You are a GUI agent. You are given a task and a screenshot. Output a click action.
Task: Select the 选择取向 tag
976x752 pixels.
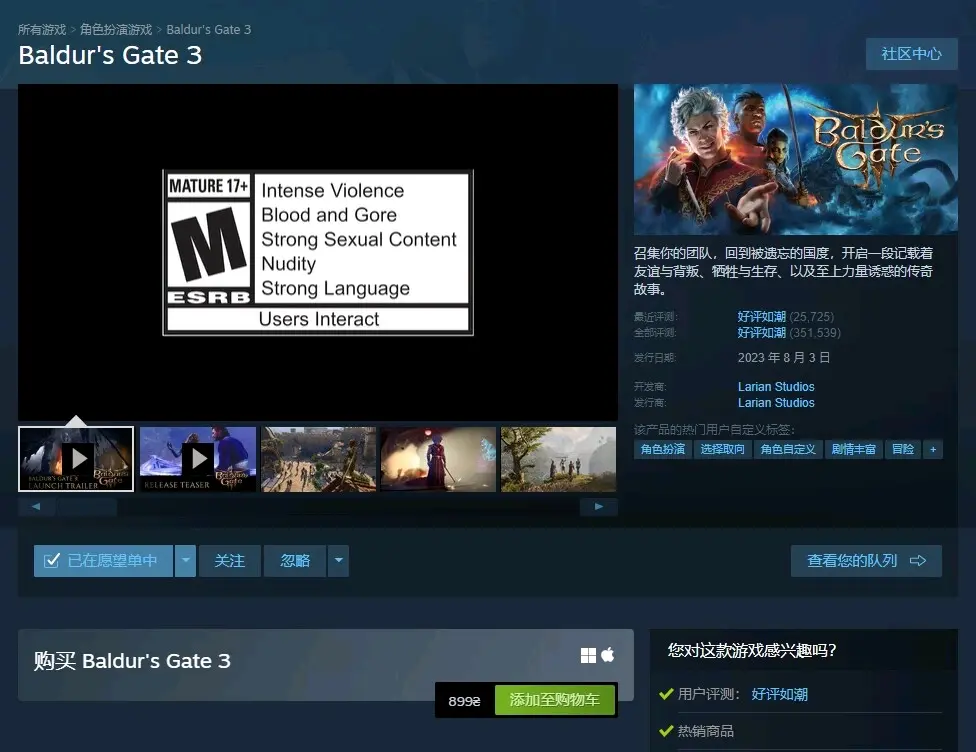pyautogui.click(x=722, y=449)
